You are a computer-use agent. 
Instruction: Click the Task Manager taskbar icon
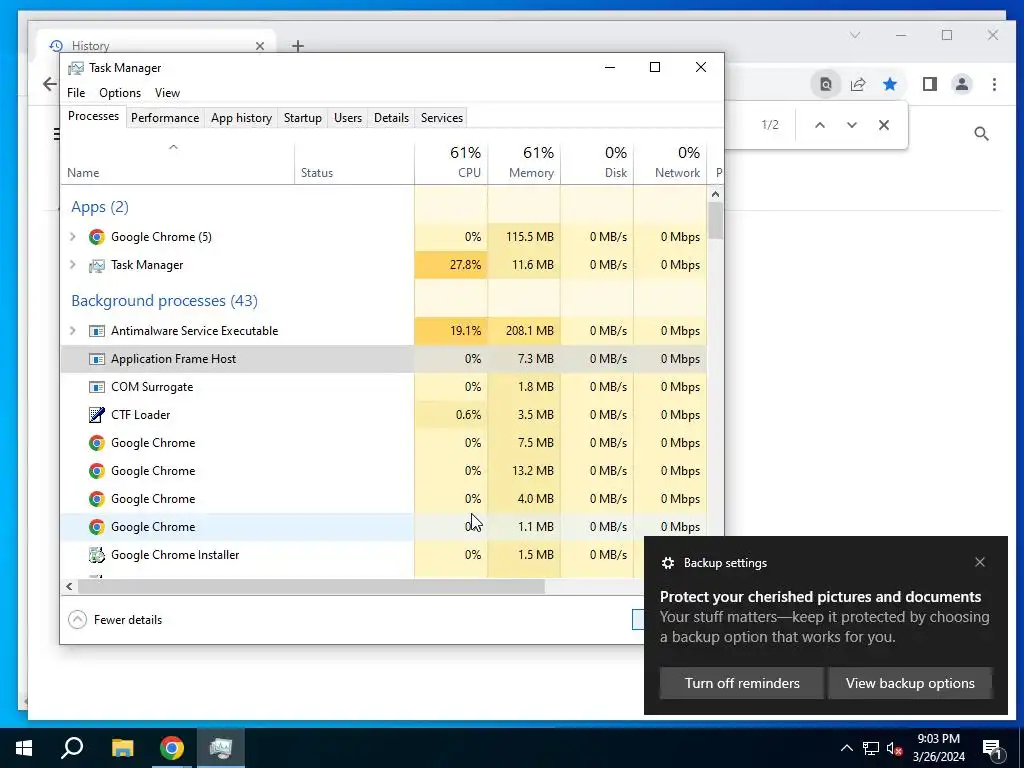click(221, 748)
